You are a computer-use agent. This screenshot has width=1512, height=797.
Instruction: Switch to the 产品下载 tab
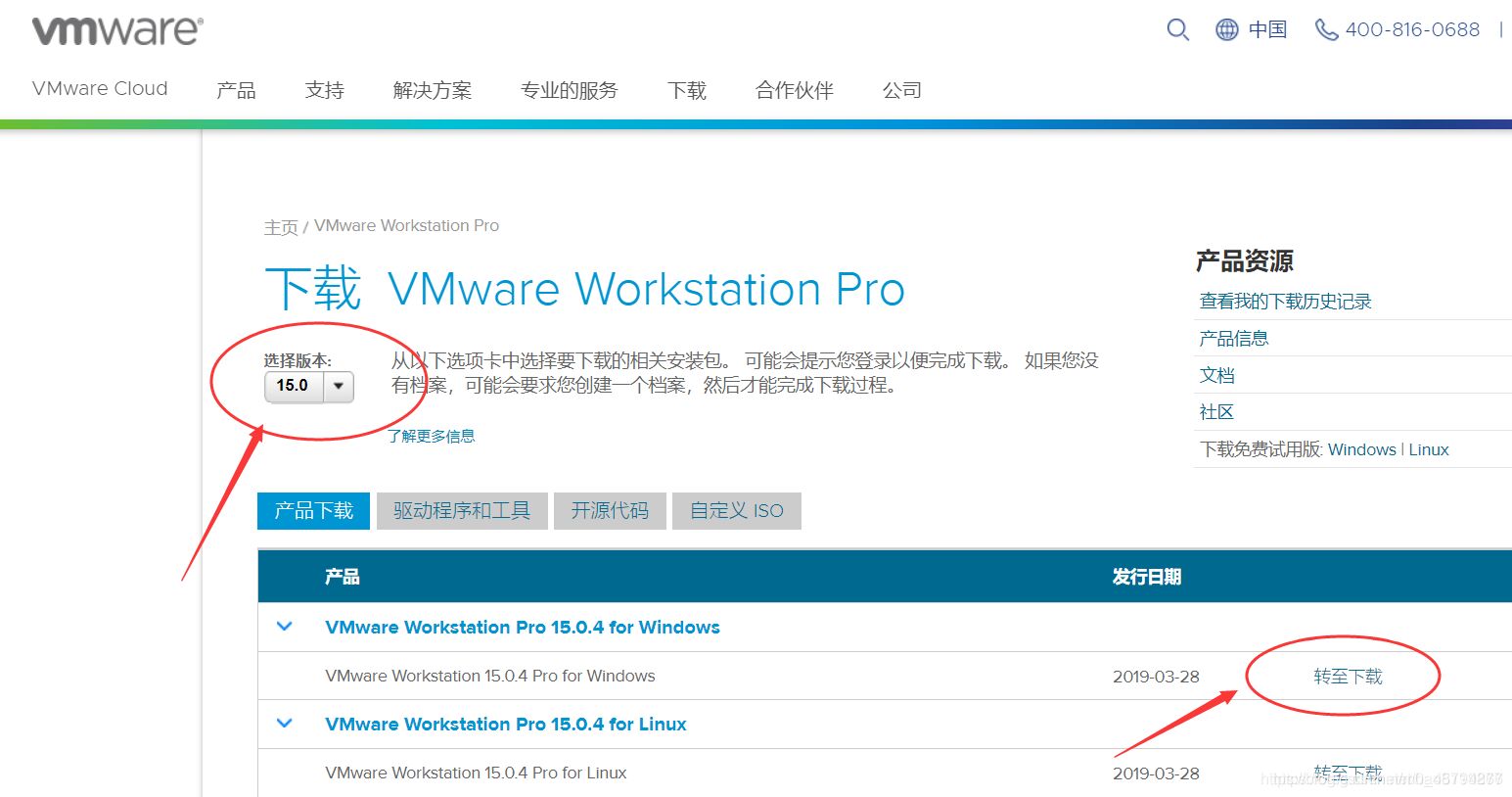[313, 510]
